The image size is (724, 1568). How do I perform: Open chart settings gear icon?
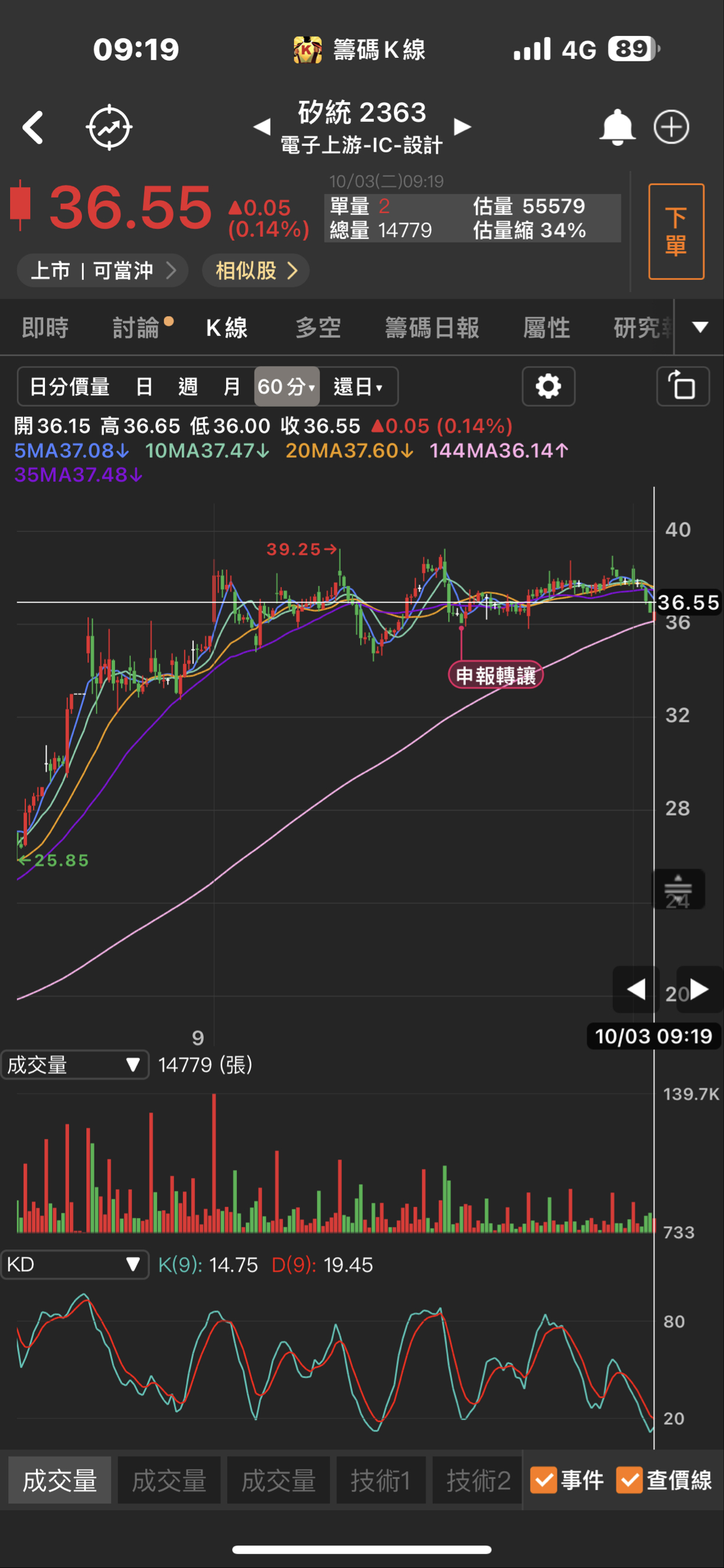pos(548,386)
